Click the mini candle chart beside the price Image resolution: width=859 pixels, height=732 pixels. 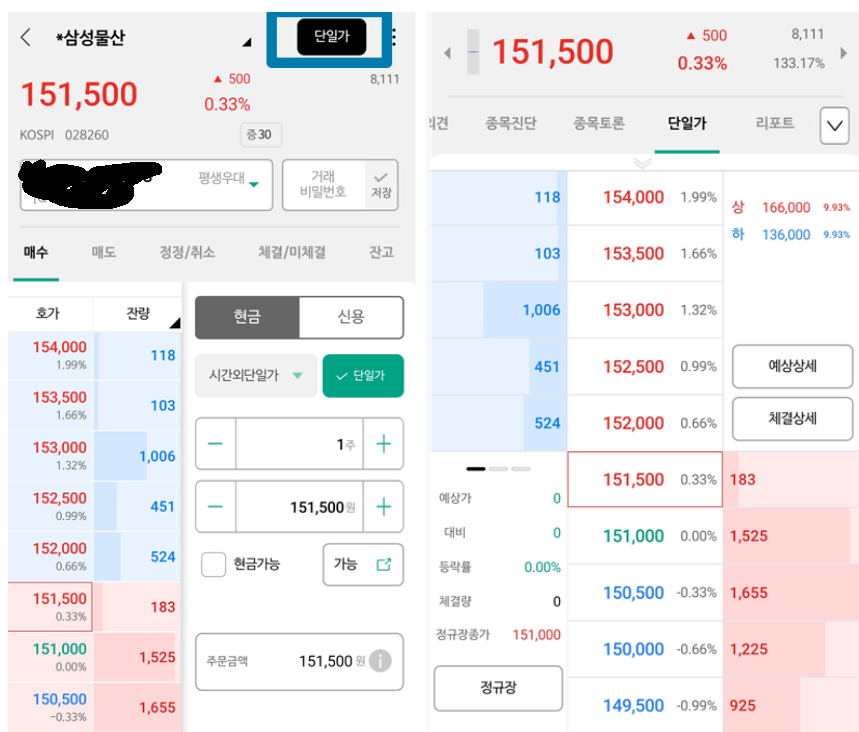(x=473, y=52)
